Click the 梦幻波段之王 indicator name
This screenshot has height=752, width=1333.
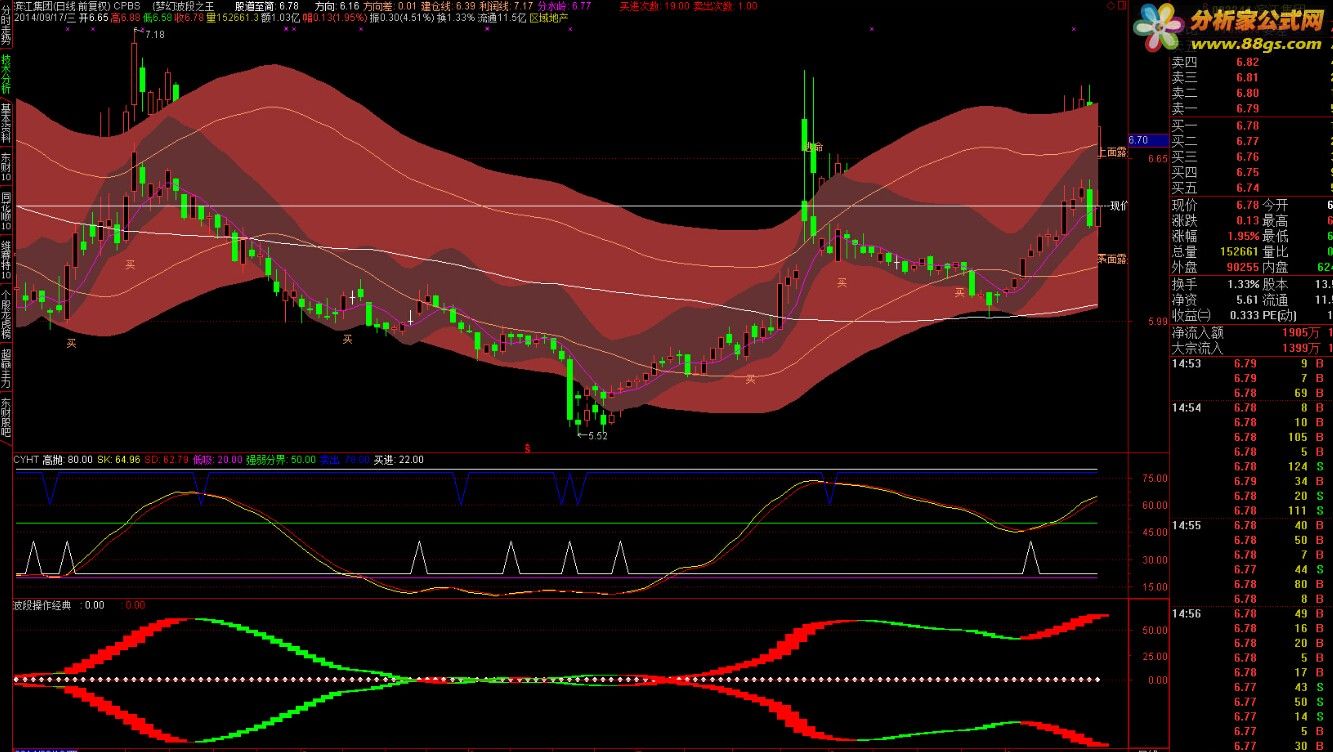(185, 5)
